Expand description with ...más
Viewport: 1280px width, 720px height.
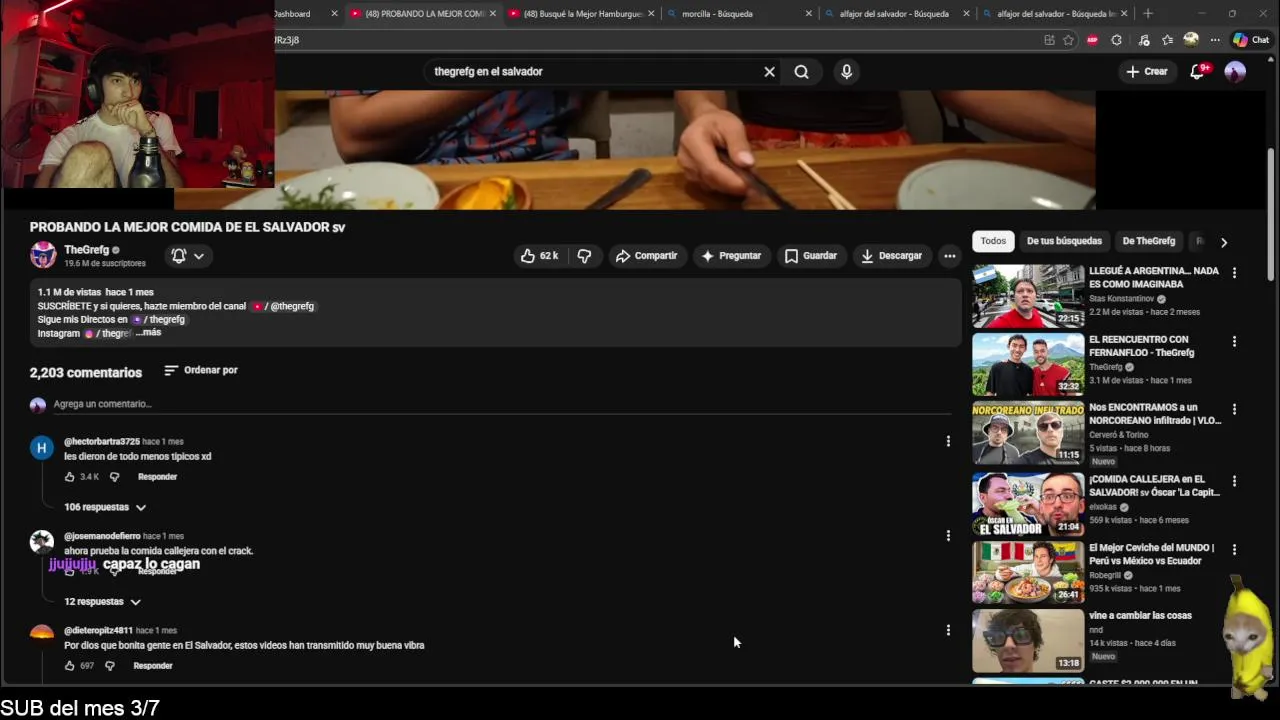(148, 332)
